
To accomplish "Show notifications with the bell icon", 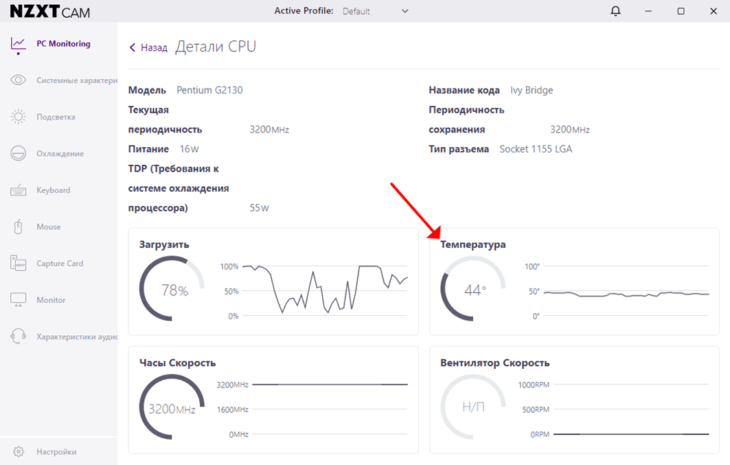I will click(615, 11).
